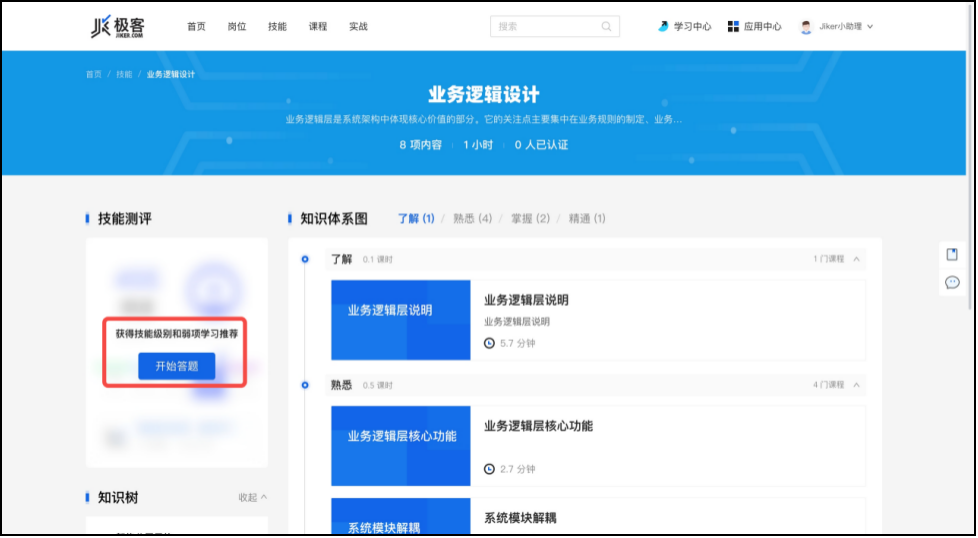Click the 了解 timeline circle marker
Image resolution: width=978 pixels, height=538 pixels.
pos(305,259)
